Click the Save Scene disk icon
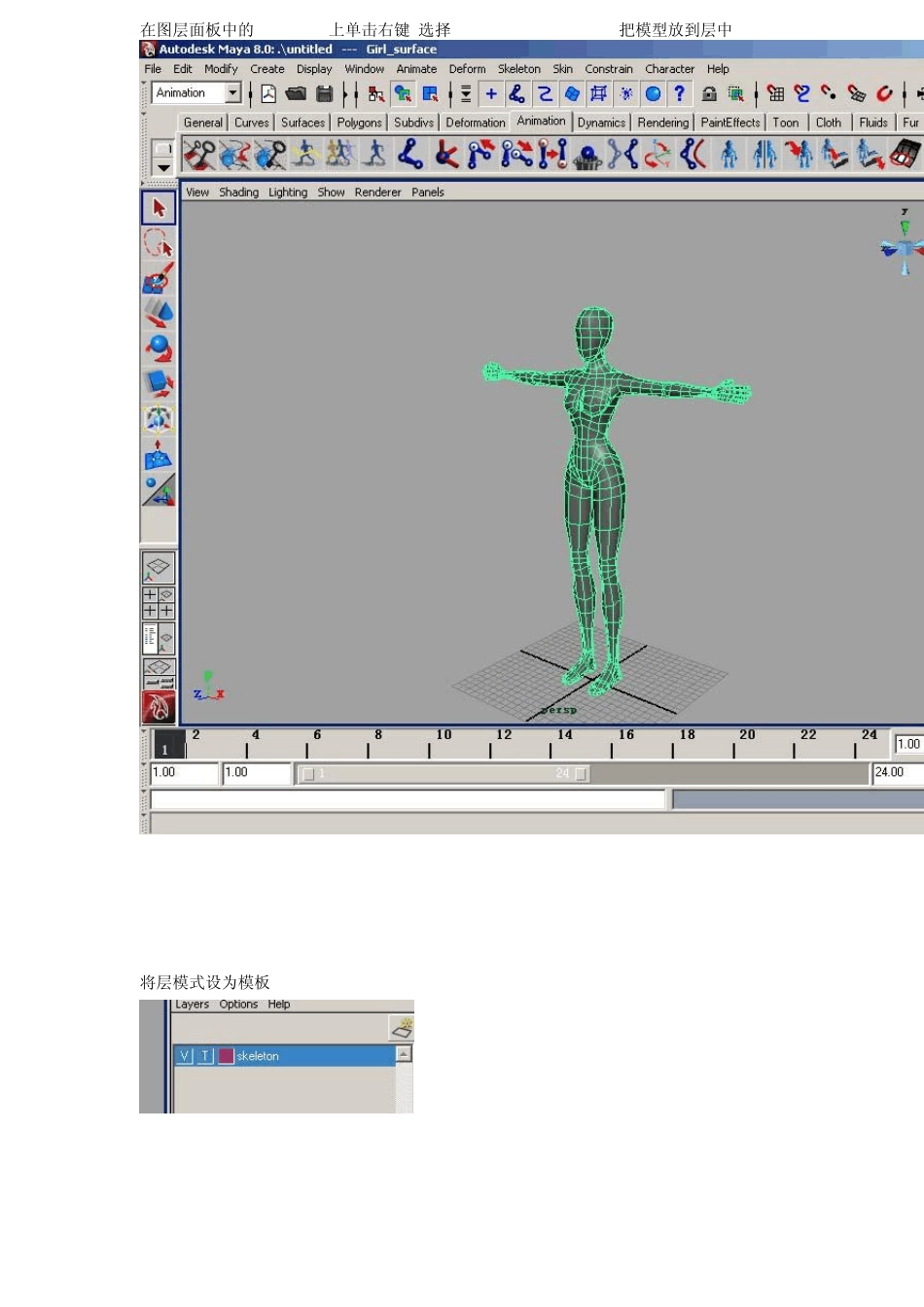This screenshot has width=924, height=1307. pyautogui.click(x=325, y=93)
